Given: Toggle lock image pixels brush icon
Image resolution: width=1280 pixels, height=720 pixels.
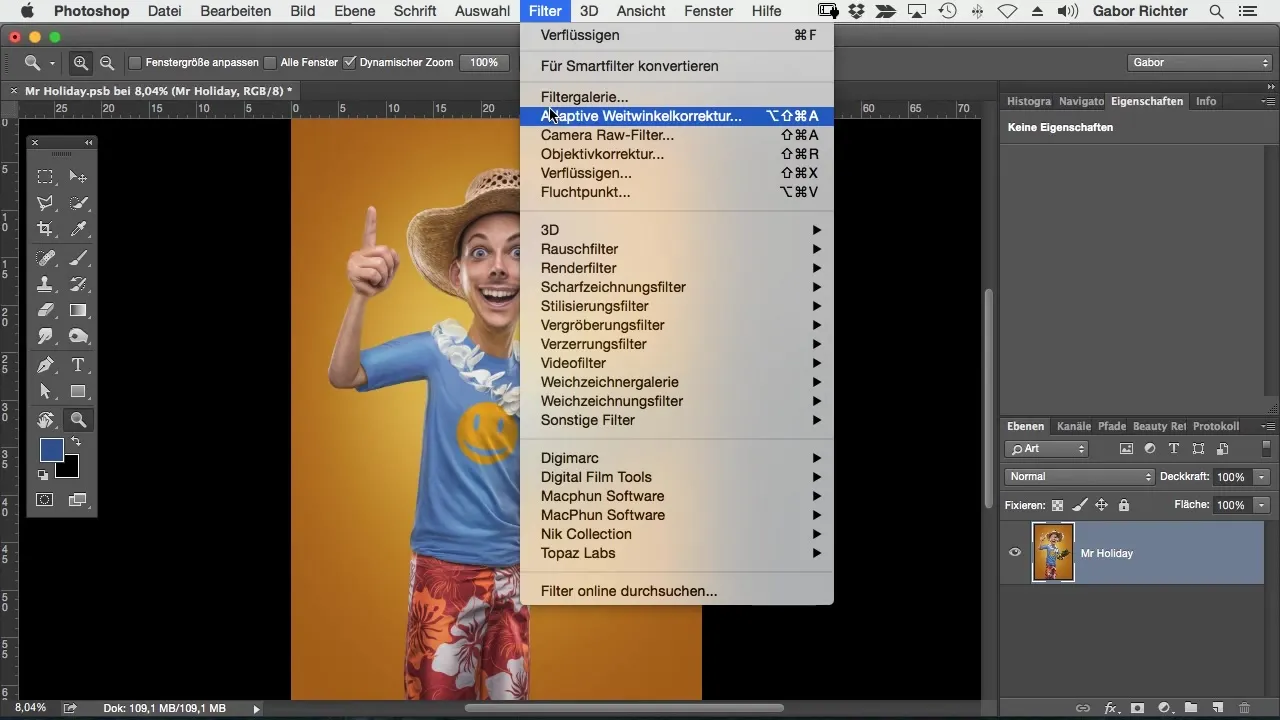Looking at the screenshot, I should point(1080,505).
